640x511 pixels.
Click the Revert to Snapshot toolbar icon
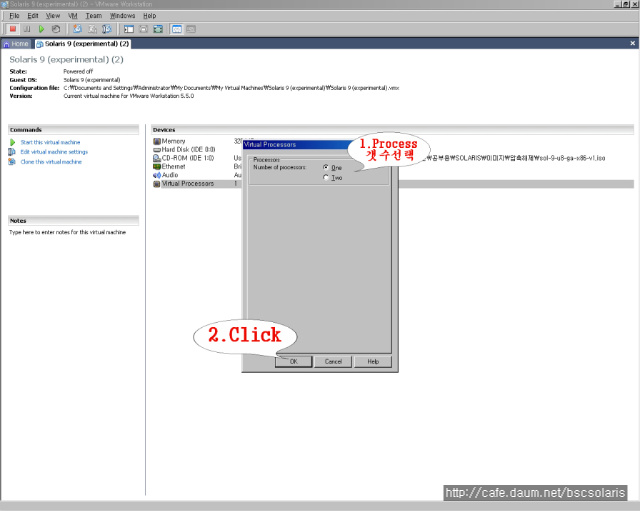(92, 29)
